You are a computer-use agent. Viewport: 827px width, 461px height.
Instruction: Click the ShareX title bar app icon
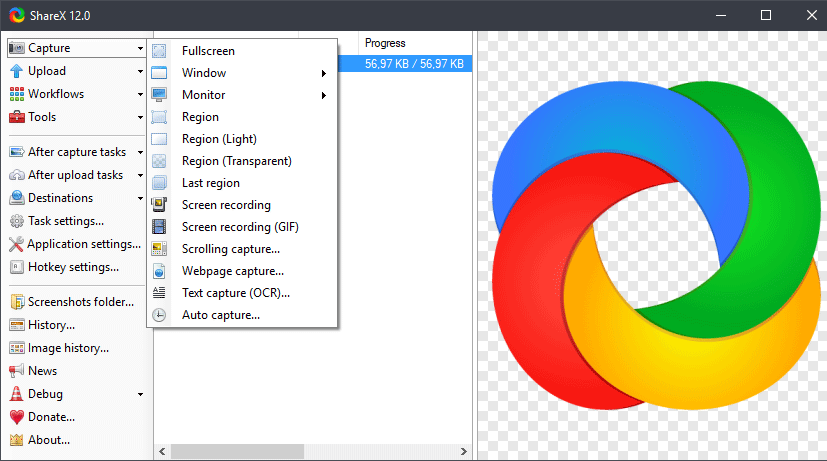pos(17,15)
